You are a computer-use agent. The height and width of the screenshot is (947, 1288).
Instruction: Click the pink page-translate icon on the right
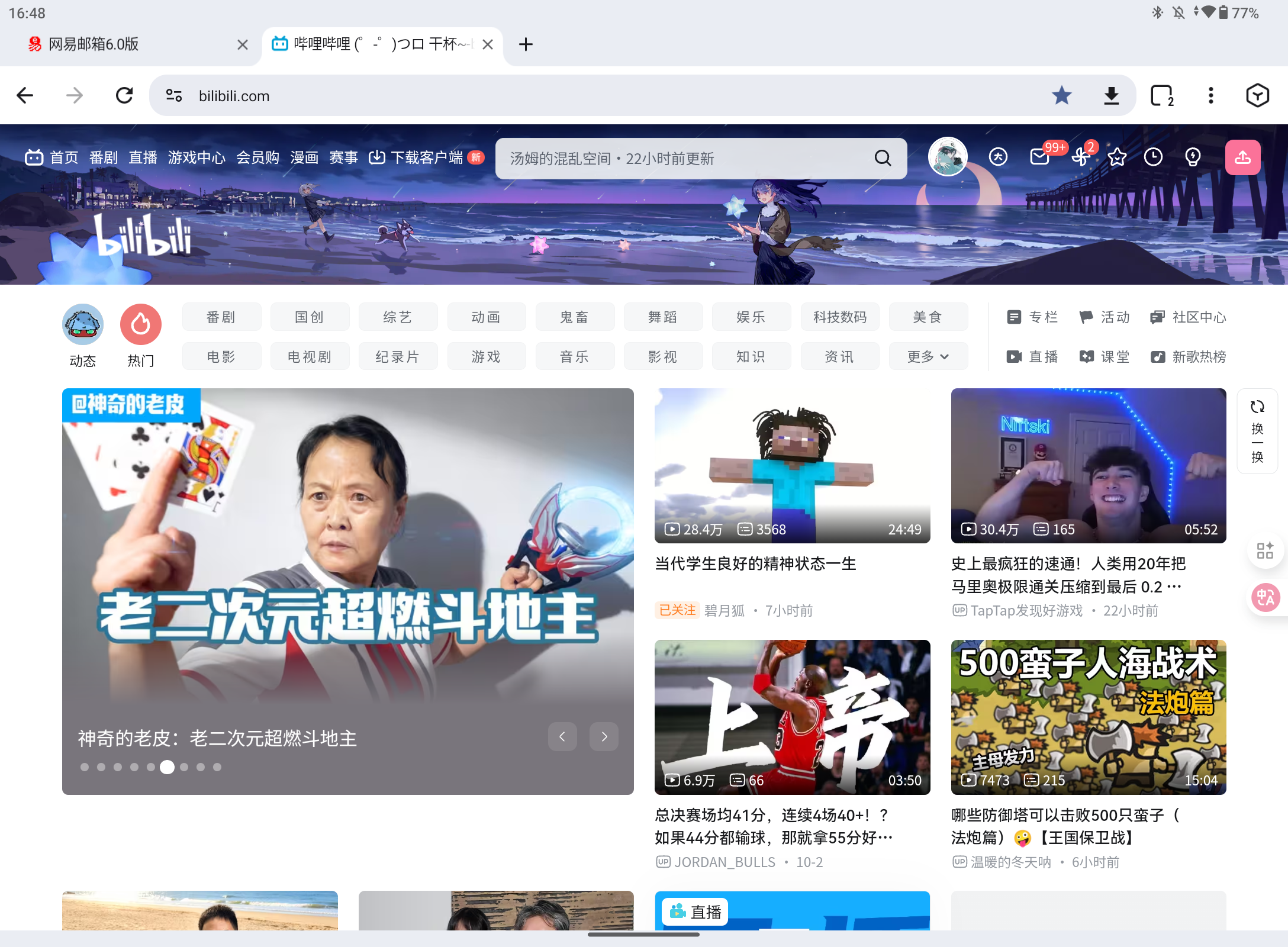(1266, 598)
